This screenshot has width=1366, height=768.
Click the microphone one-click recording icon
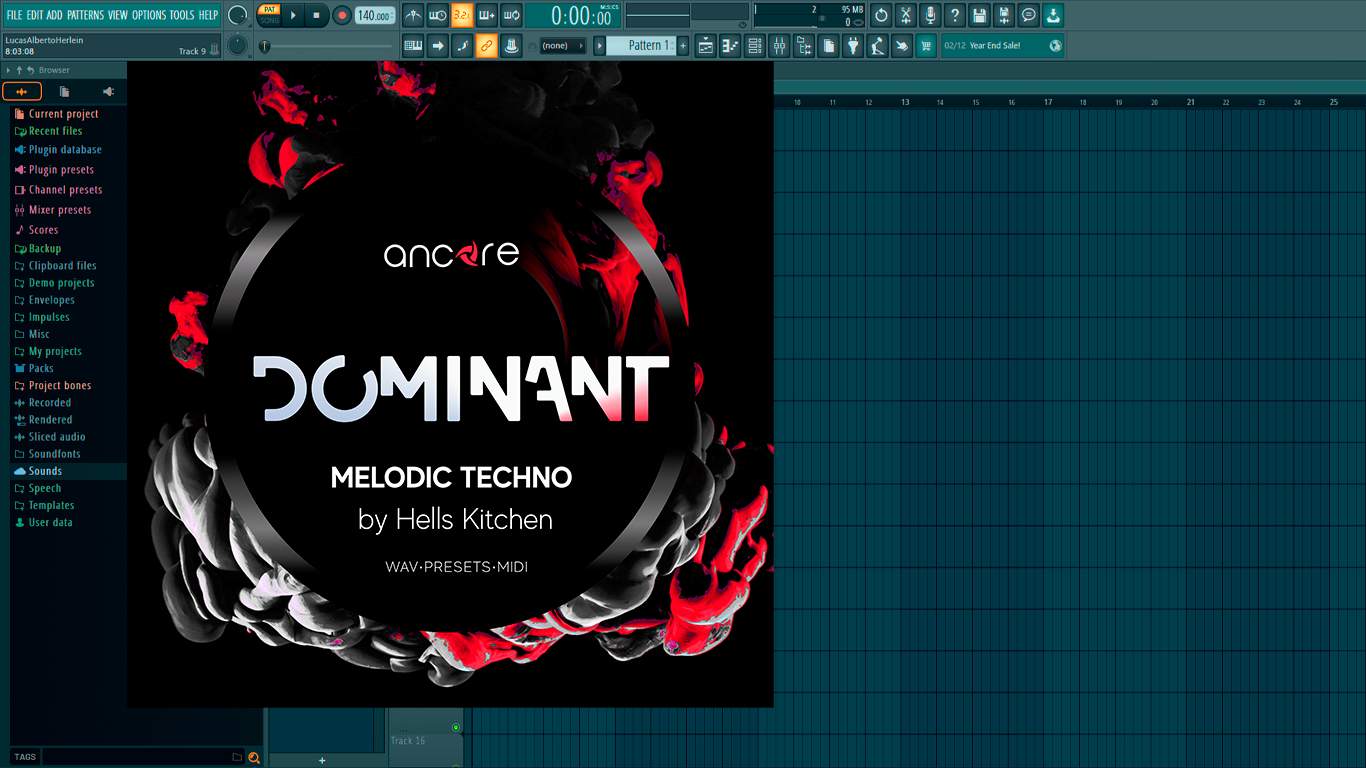pyautogui.click(x=930, y=15)
